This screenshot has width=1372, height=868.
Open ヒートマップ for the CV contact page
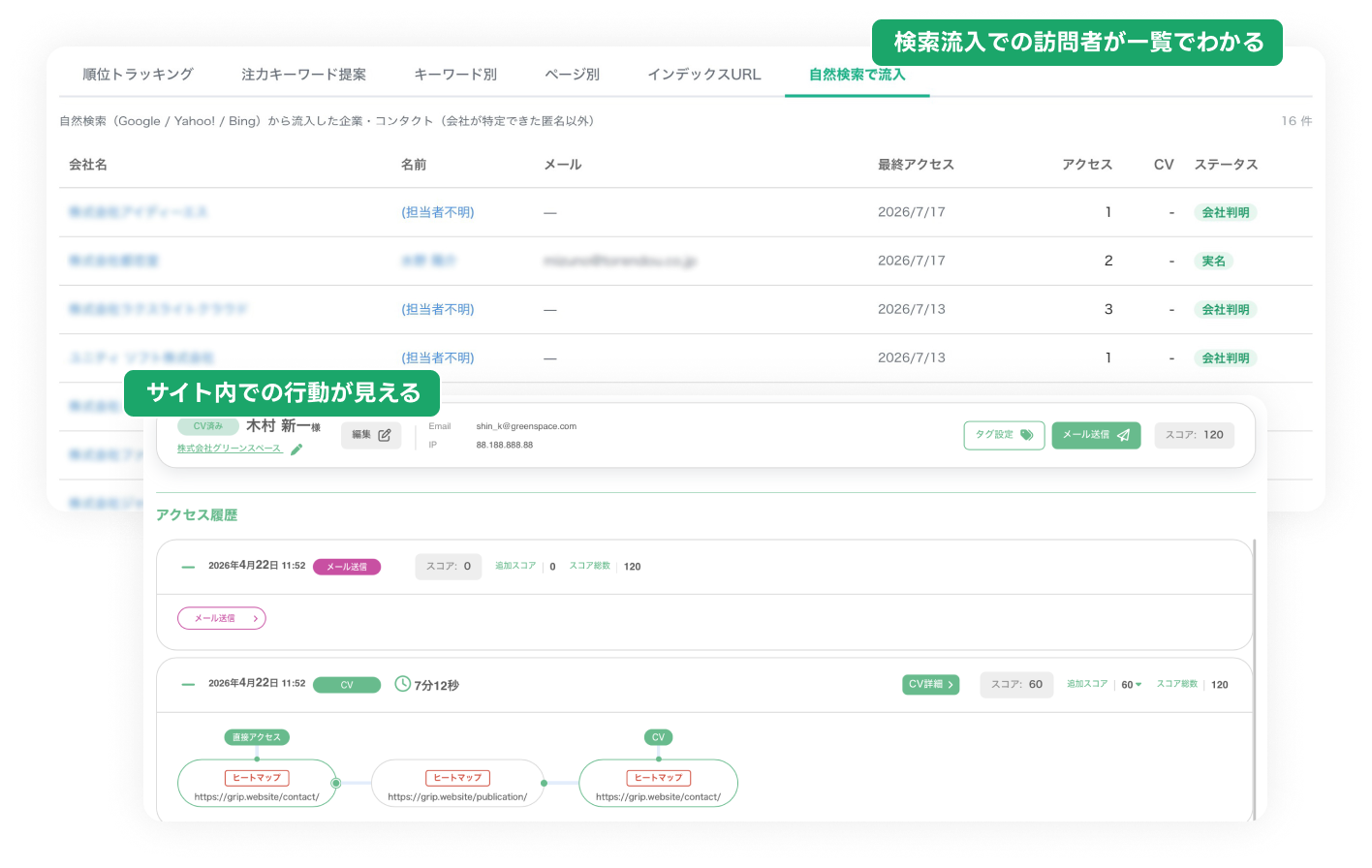659,778
